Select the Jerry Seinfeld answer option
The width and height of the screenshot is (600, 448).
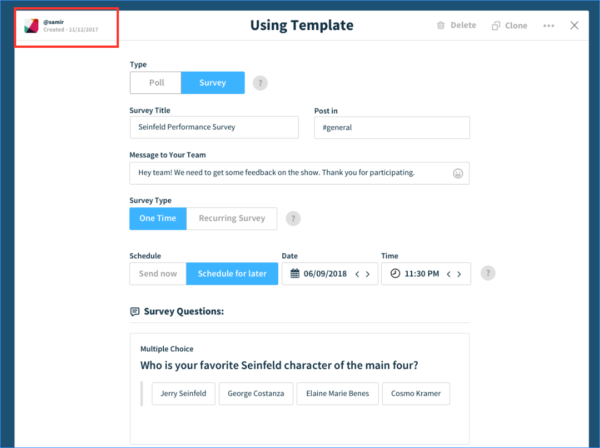(183, 393)
